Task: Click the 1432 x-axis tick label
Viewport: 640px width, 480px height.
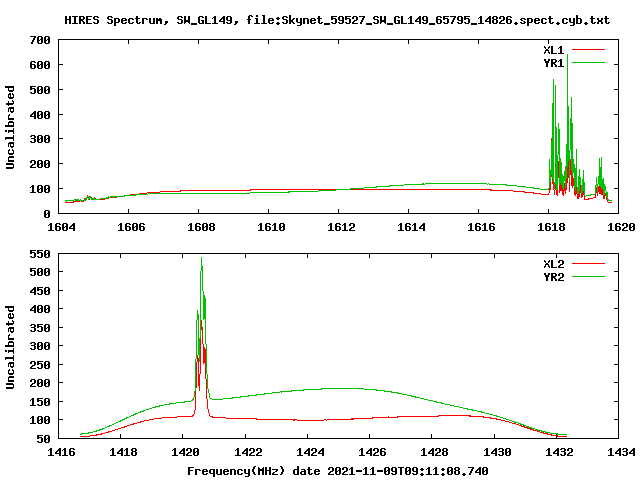Action: click(559, 452)
